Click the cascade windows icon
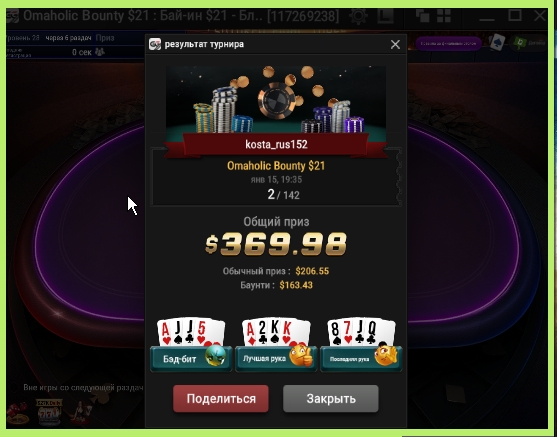 pos(422,16)
